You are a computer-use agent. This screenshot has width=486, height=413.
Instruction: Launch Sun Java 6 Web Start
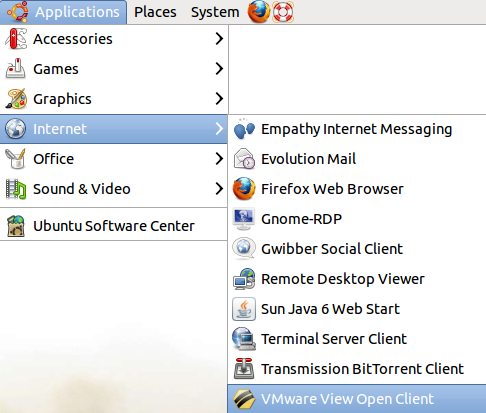pos(357,309)
